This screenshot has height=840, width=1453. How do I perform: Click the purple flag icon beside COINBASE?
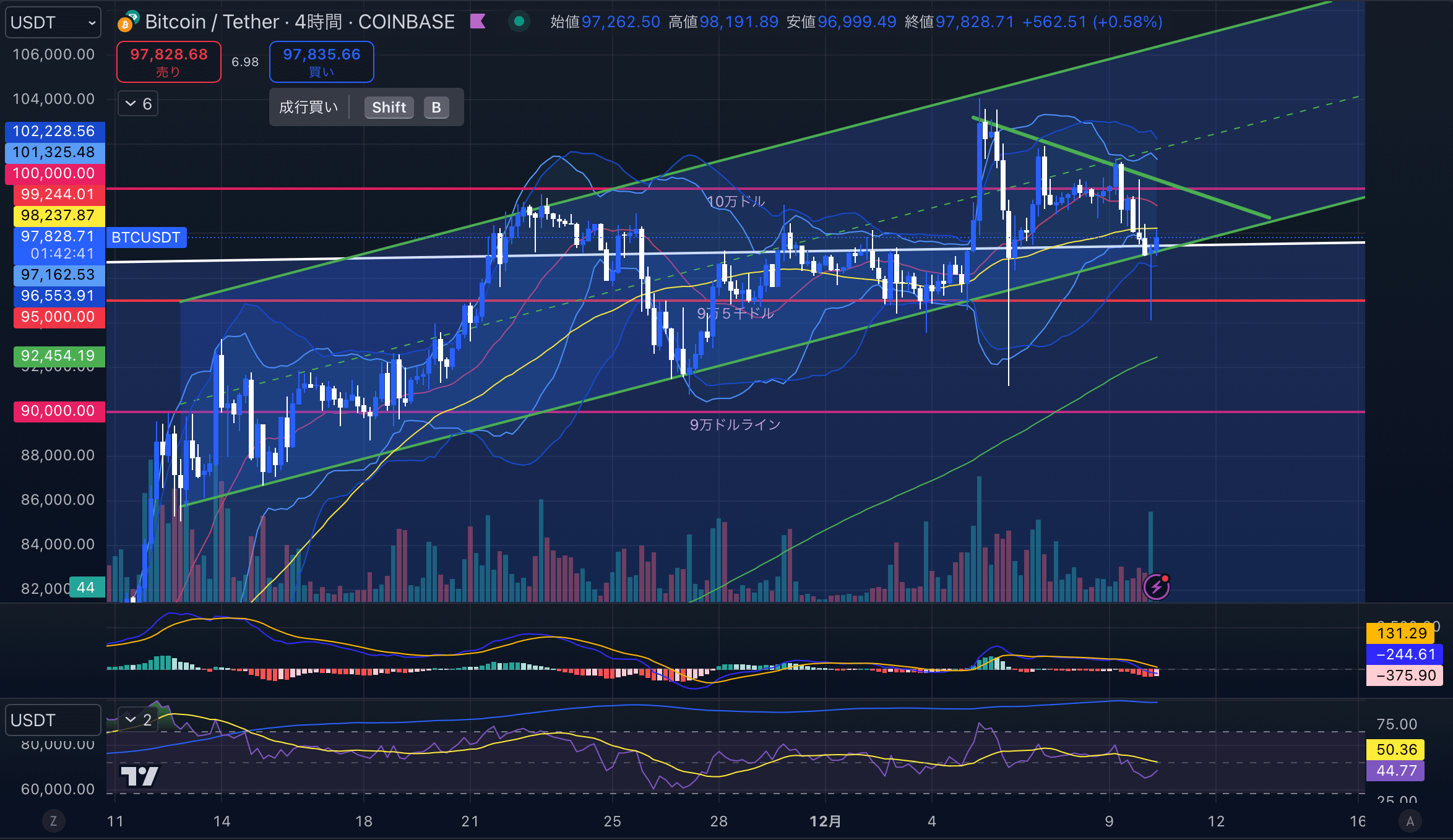coord(478,22)
